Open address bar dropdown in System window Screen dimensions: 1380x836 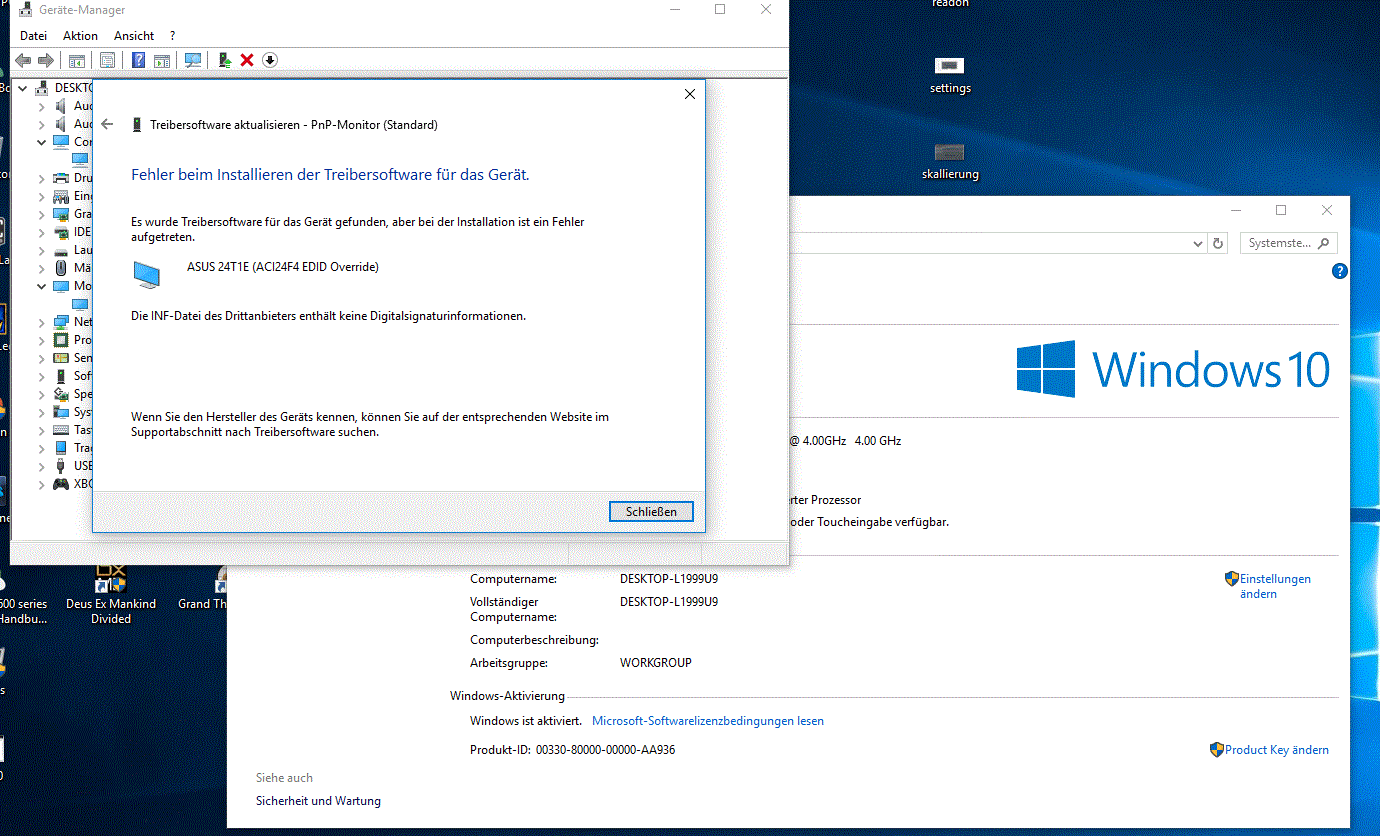point(1198,244)
